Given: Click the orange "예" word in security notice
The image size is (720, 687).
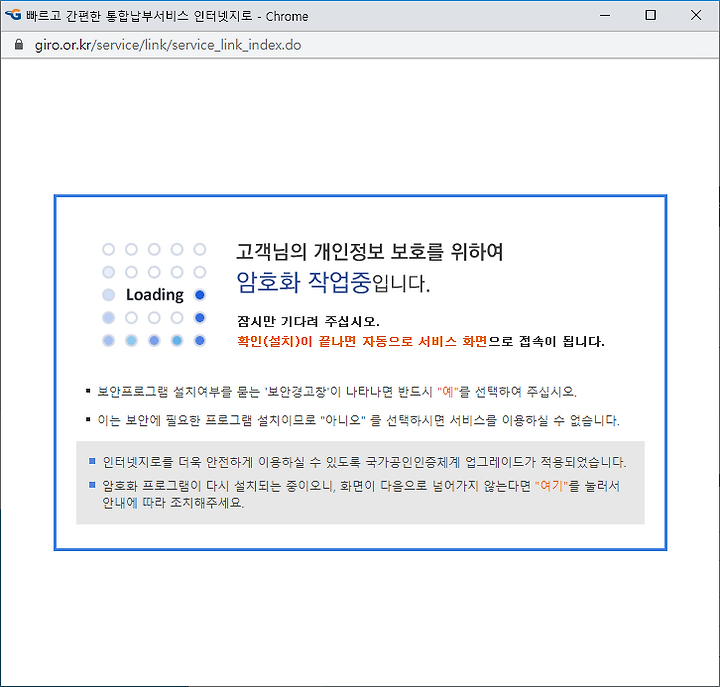Looking at the screenshot, I should (448, 392).
